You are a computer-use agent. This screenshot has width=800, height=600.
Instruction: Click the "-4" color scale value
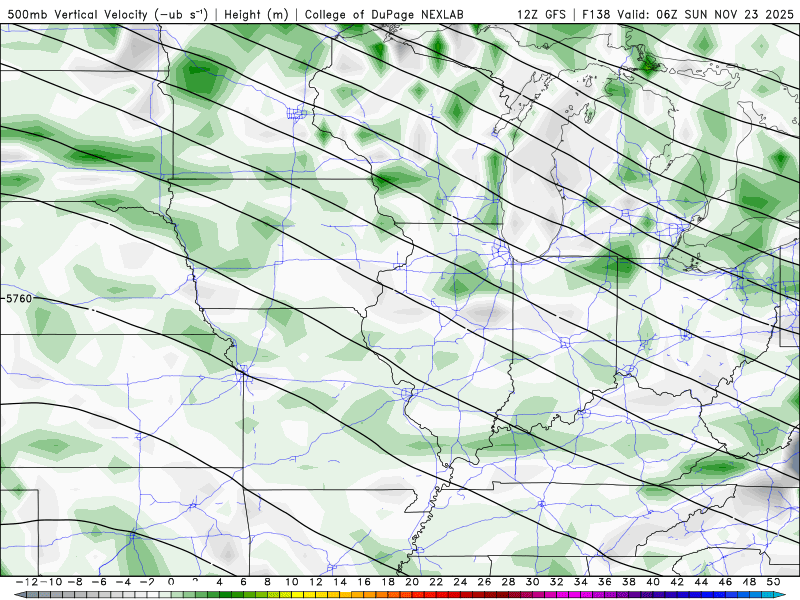123,582
